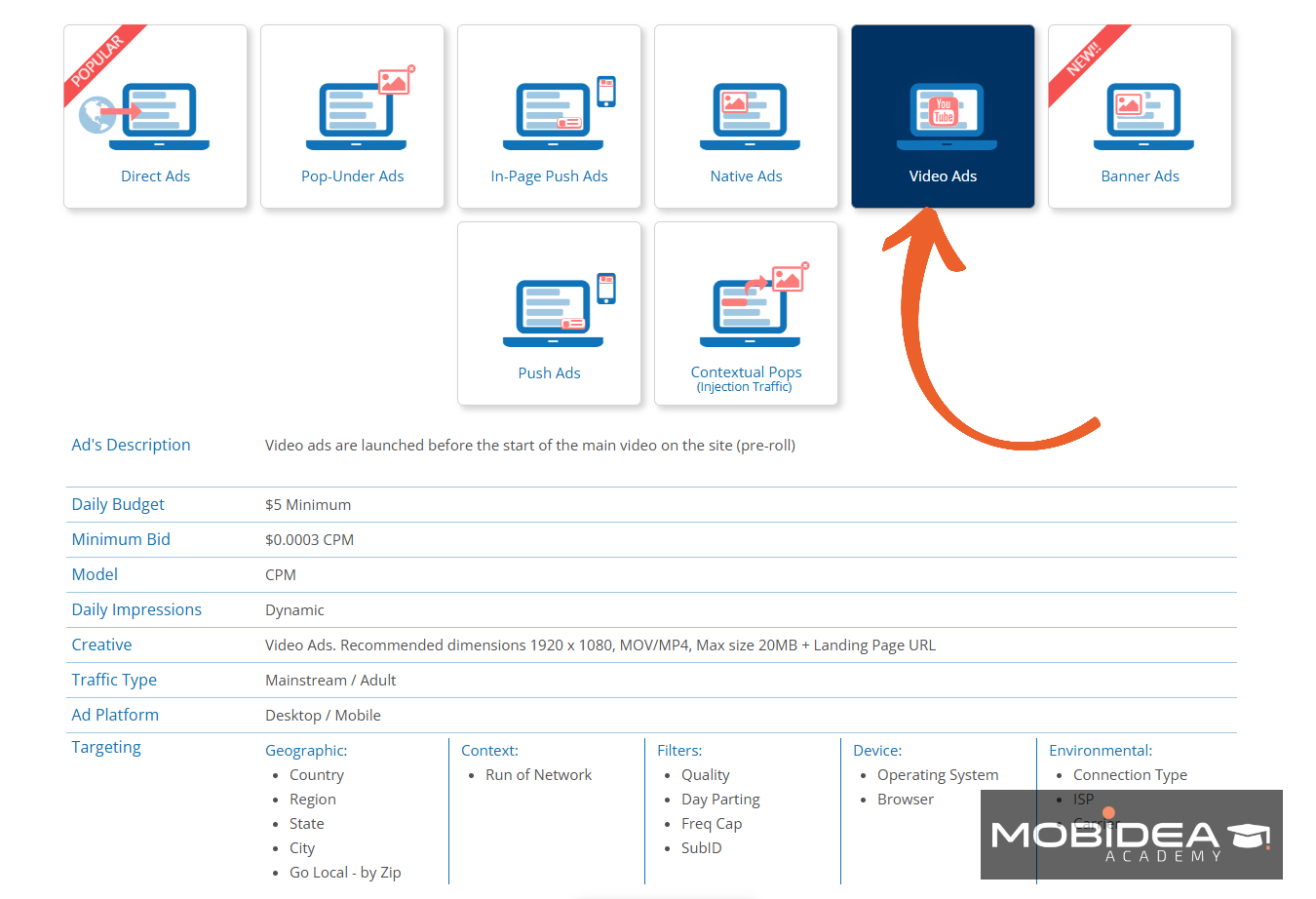This screenshot has height=899, width=1316.
Task: Click the Operating System item
Action: point(938,775)
